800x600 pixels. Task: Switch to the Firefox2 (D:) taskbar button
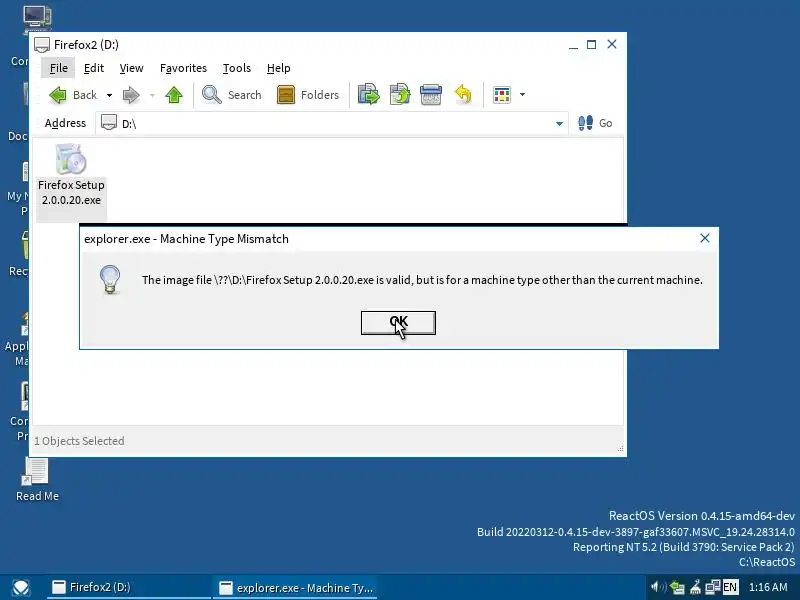tap(129, 588)
